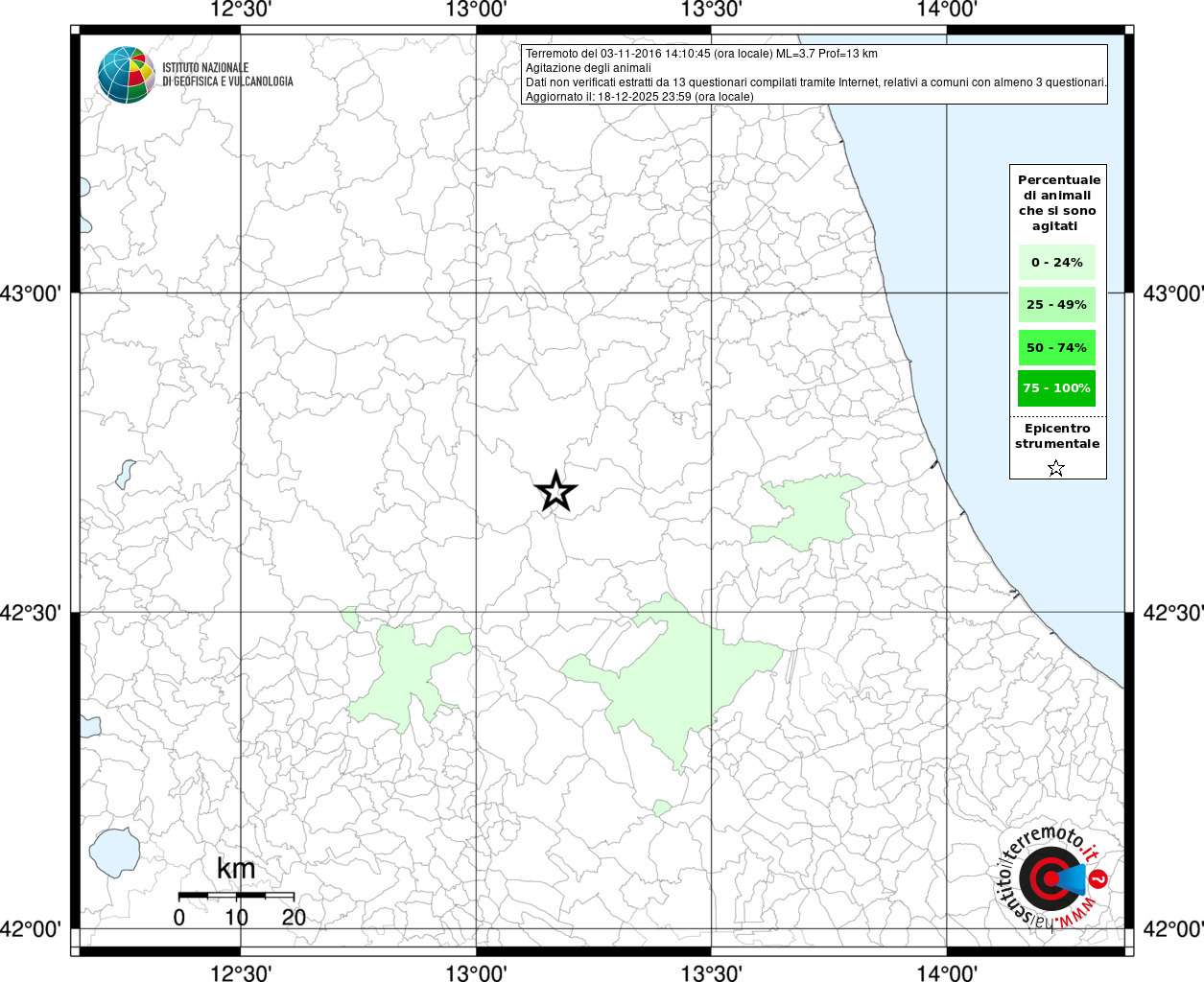
Task: Click the star symbol in the legend
Action: tap(1056, 468)
